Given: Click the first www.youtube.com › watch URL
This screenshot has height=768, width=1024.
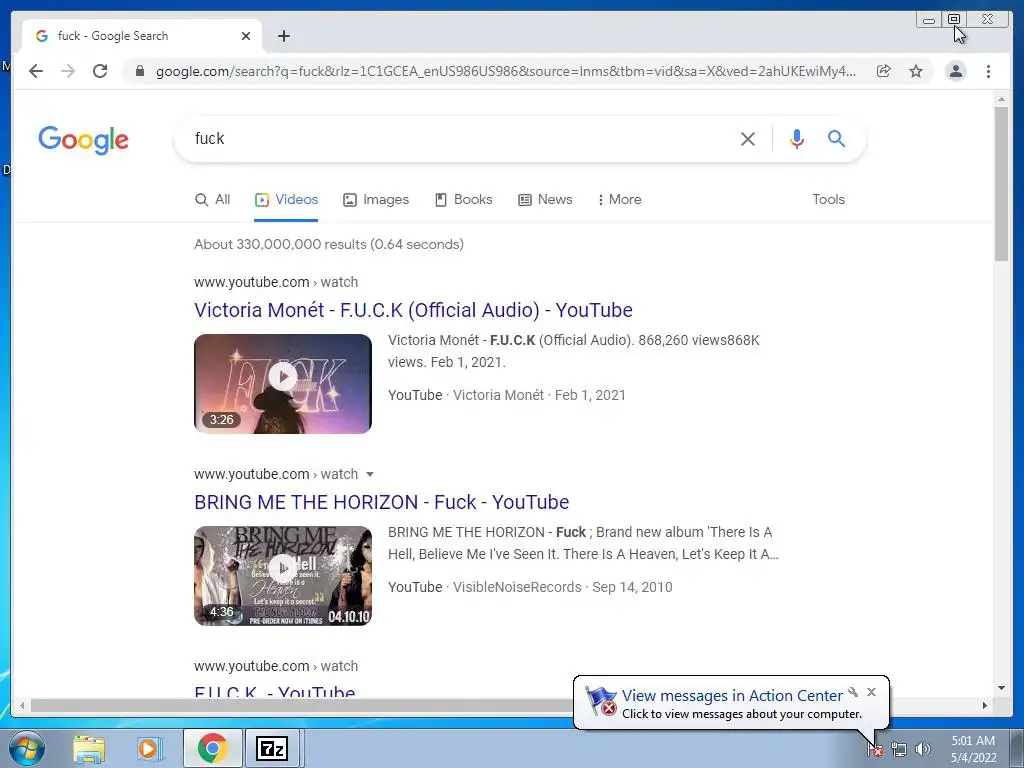Looking at the screenshot, I should (276, 282).
